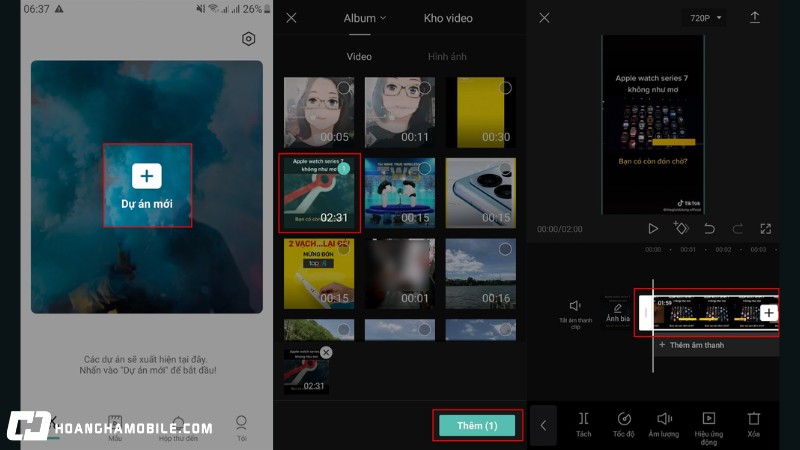
Task: Select the Xóa delete icon
Action: (754, 424)
